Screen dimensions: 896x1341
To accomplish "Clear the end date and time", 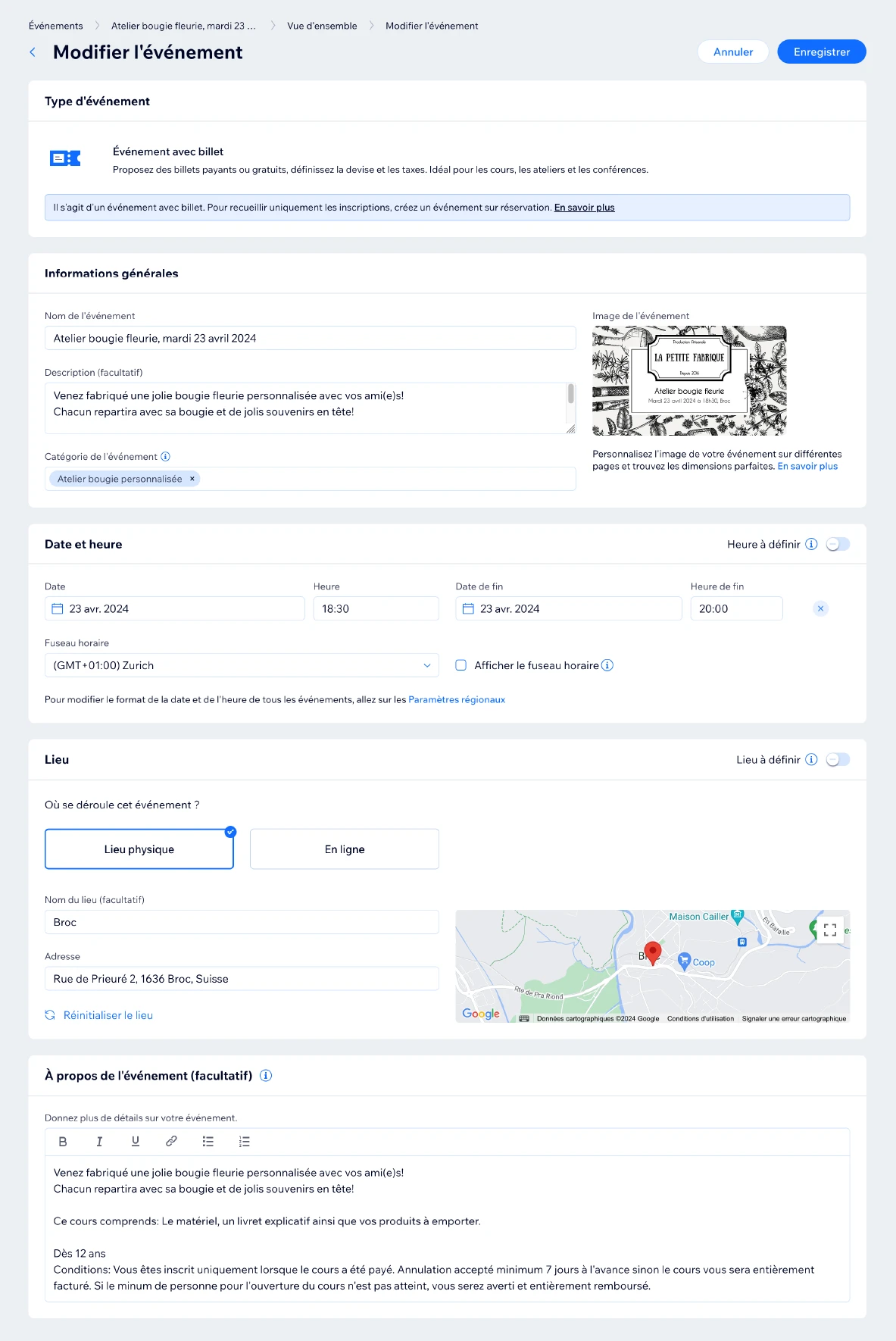I will [820, 608].
